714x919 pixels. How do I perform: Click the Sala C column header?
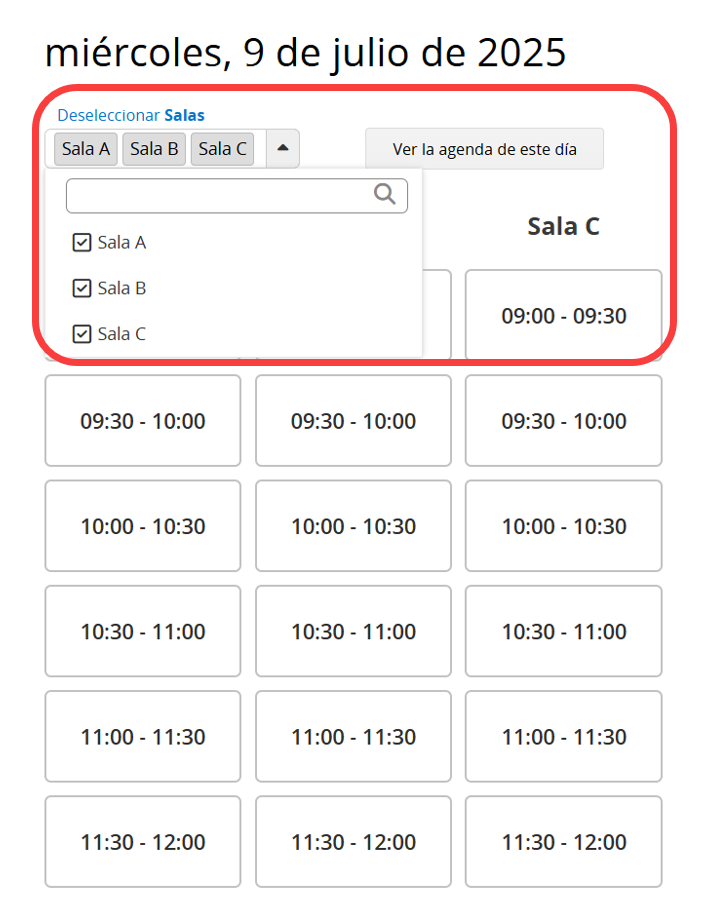(563, 226)
